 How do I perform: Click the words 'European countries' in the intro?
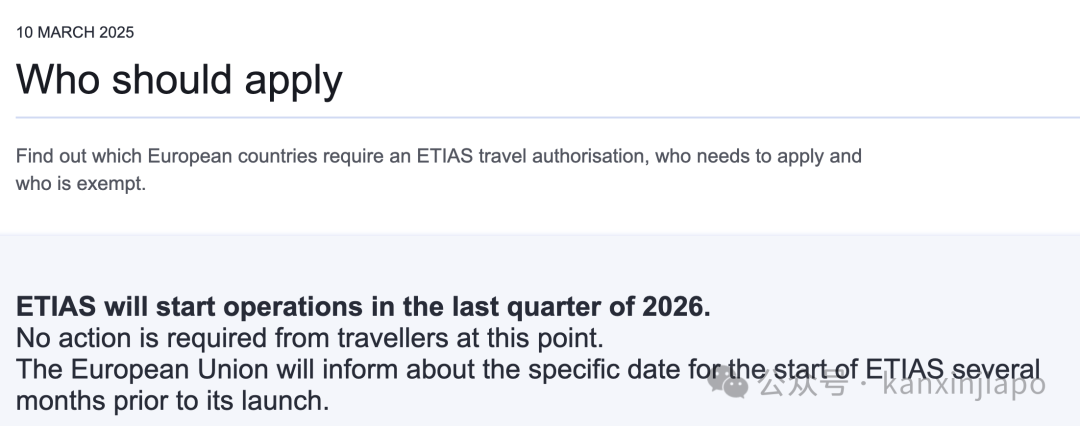click(232, 156)
